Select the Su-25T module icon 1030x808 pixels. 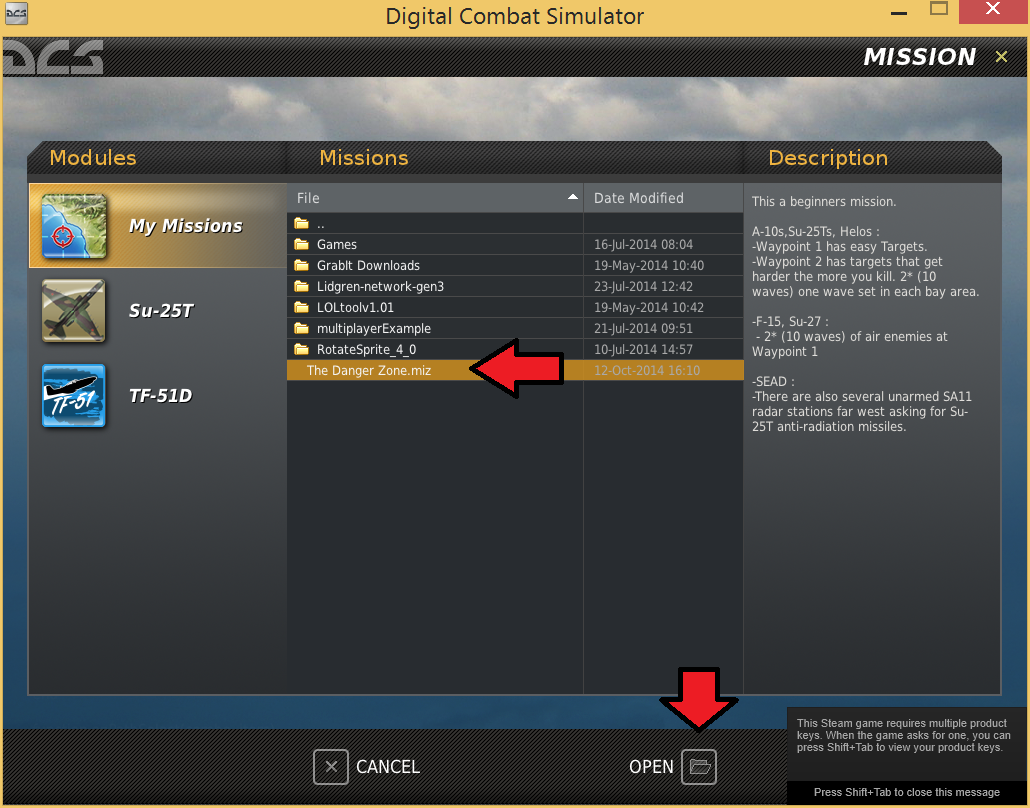(74, 311)
